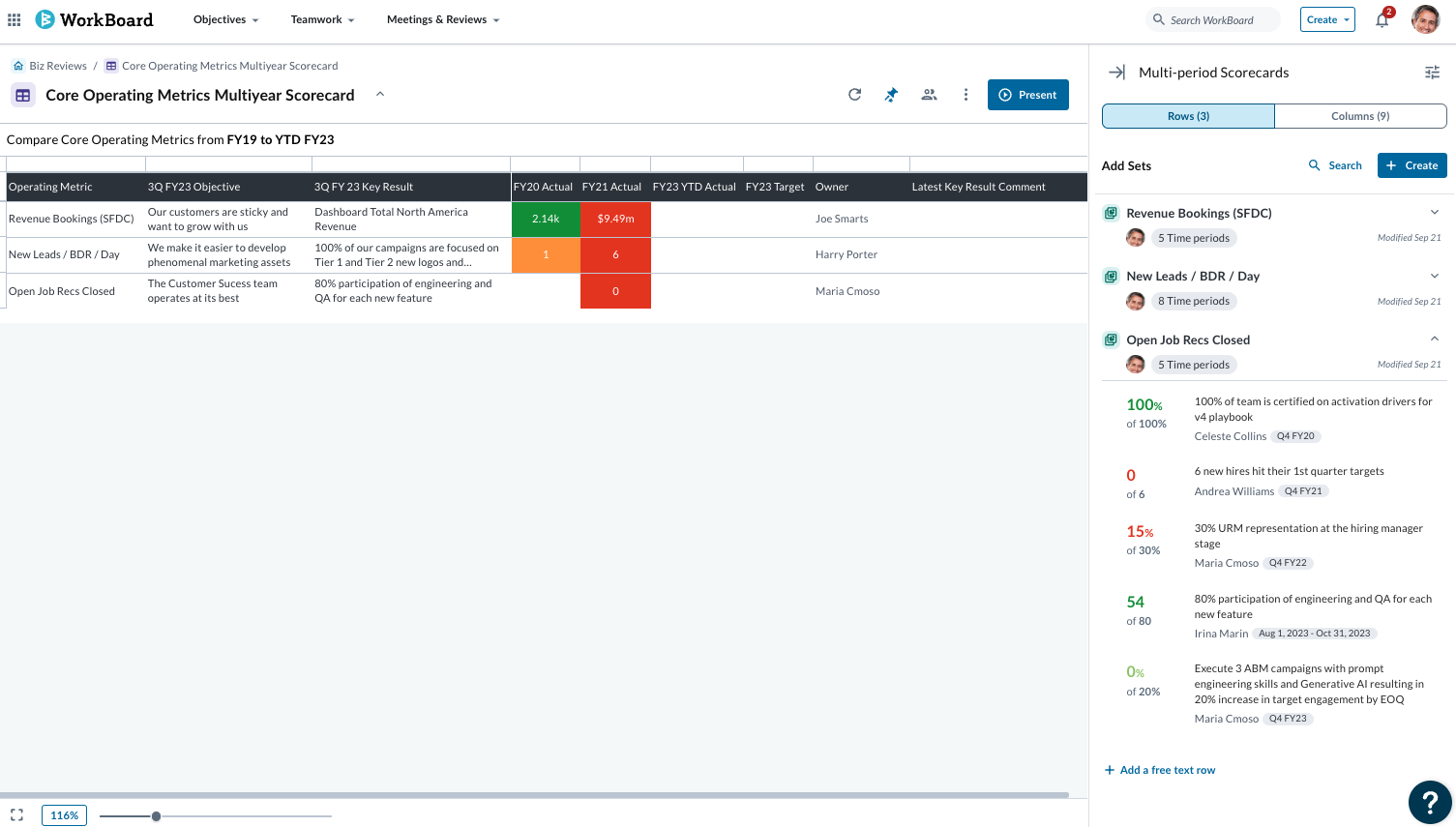The width and height of the screenshot is (1456, 827).
Task: Open the Teamwork menu
Action: click(323, 19)
